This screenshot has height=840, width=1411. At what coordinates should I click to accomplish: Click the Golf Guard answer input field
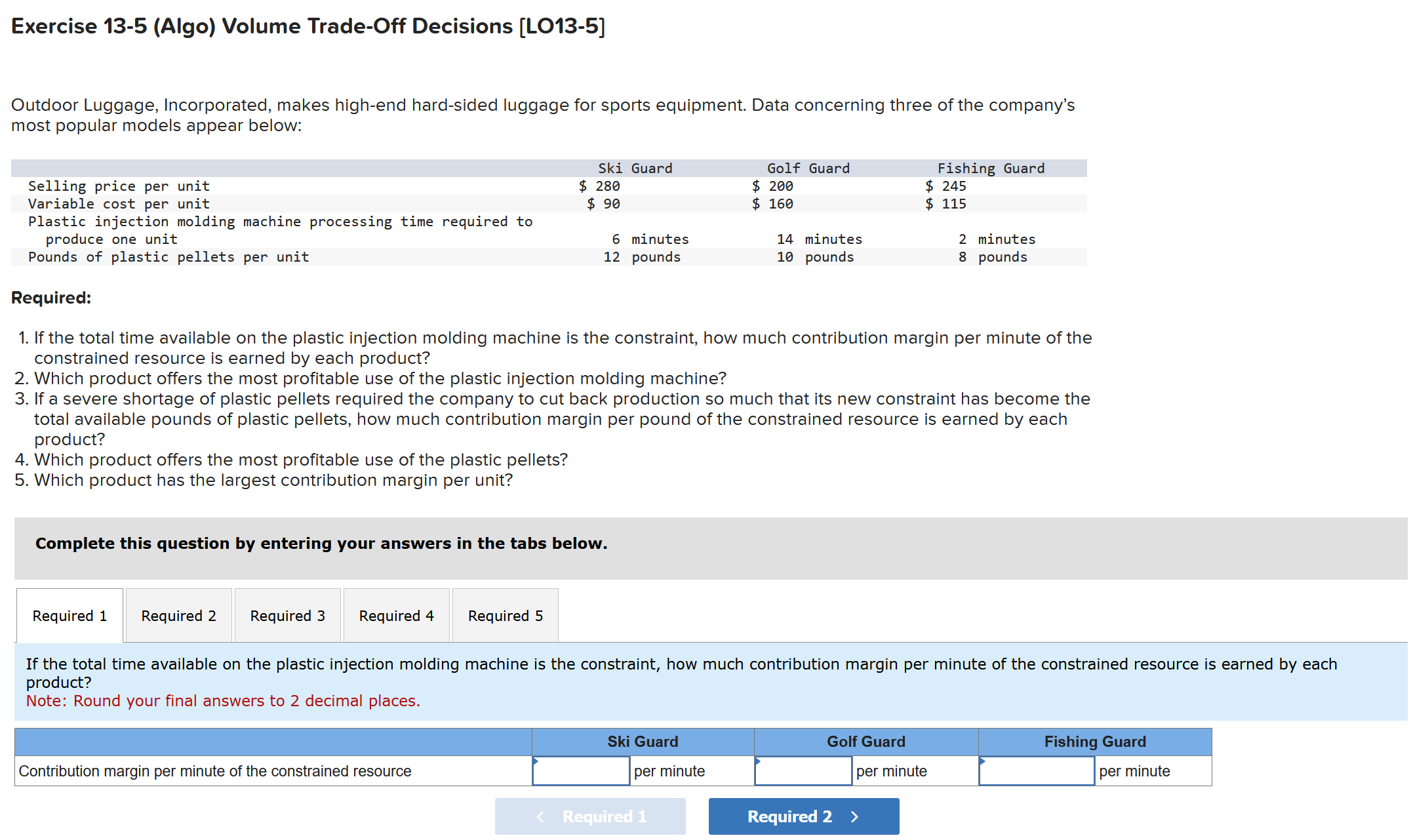[803, 771]
